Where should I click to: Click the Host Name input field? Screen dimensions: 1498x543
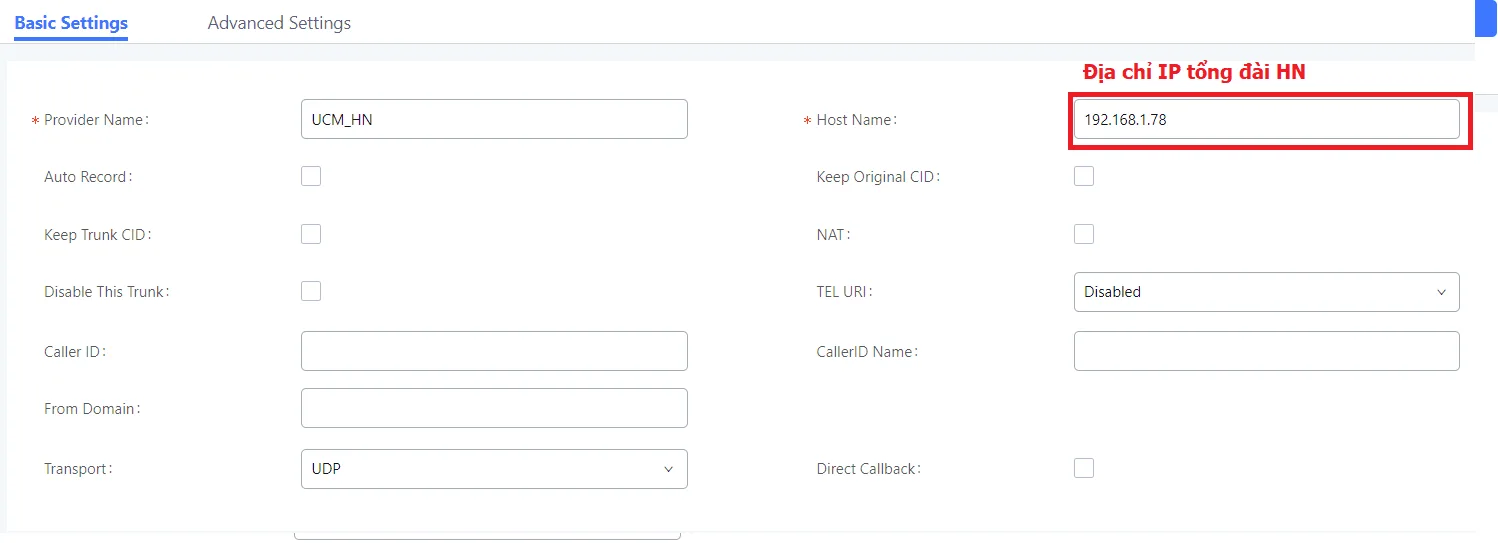pyautogui.click(x=1266, y=119)
